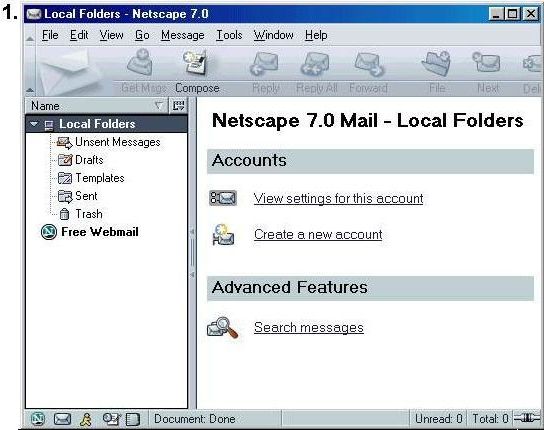Open the Edit menu

coord(79,35)
